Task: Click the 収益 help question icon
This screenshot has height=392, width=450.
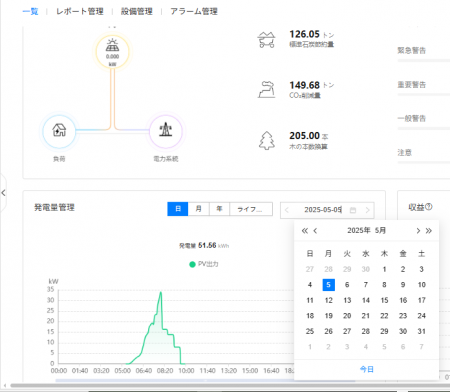Action: coord(429,207)
